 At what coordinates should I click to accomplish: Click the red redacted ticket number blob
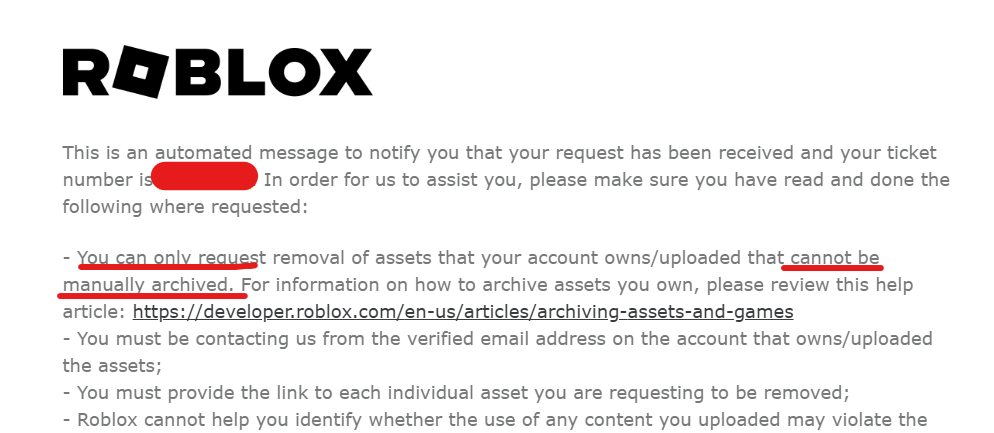coord(205,176)
